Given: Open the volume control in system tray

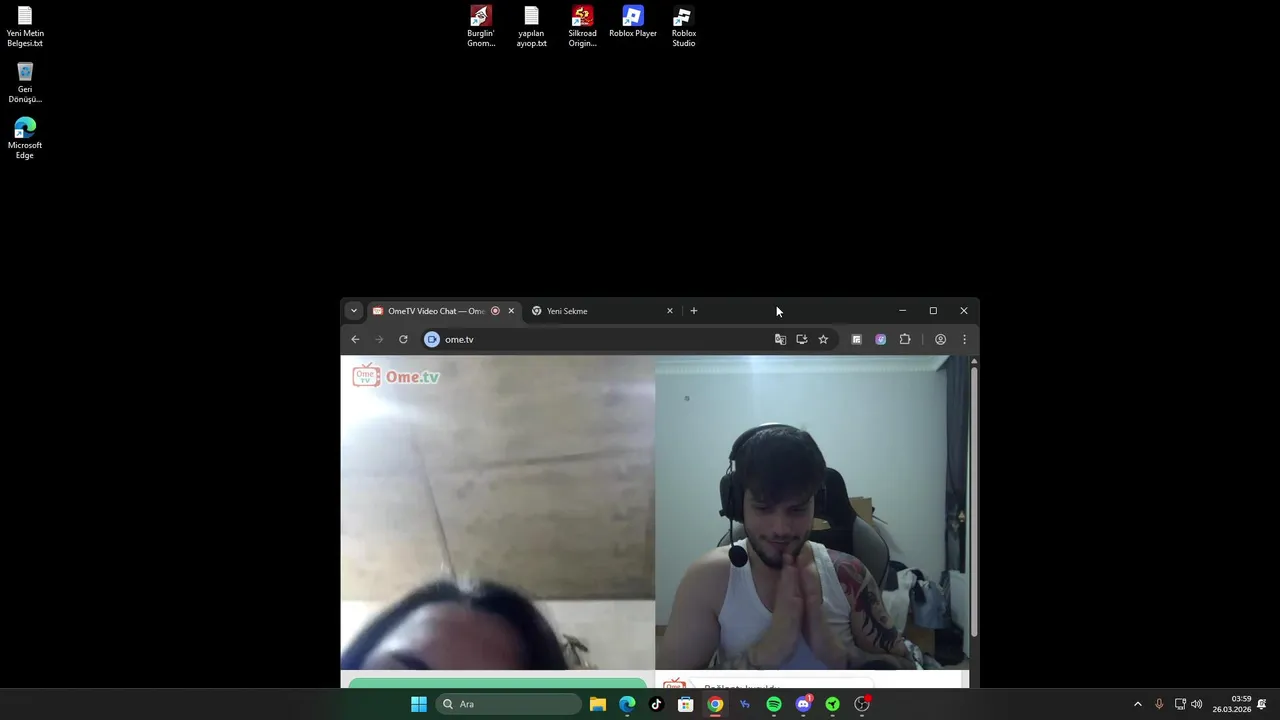Looking at the screenshot, I should click(x=1197, y=704).
